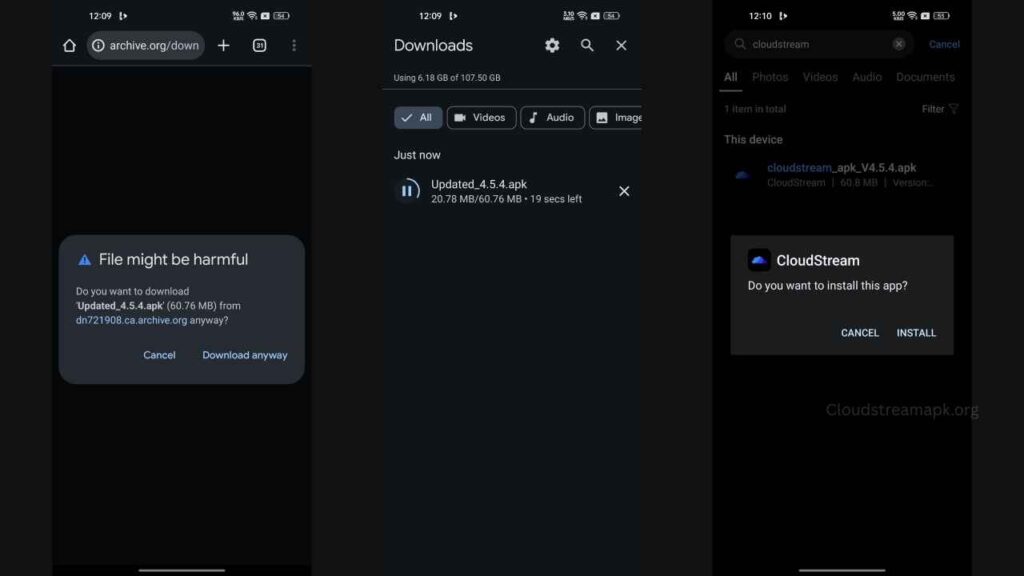Open a new tab with the plus icon
Viewport: 1024px width, 576px height.
pos(222,45)
